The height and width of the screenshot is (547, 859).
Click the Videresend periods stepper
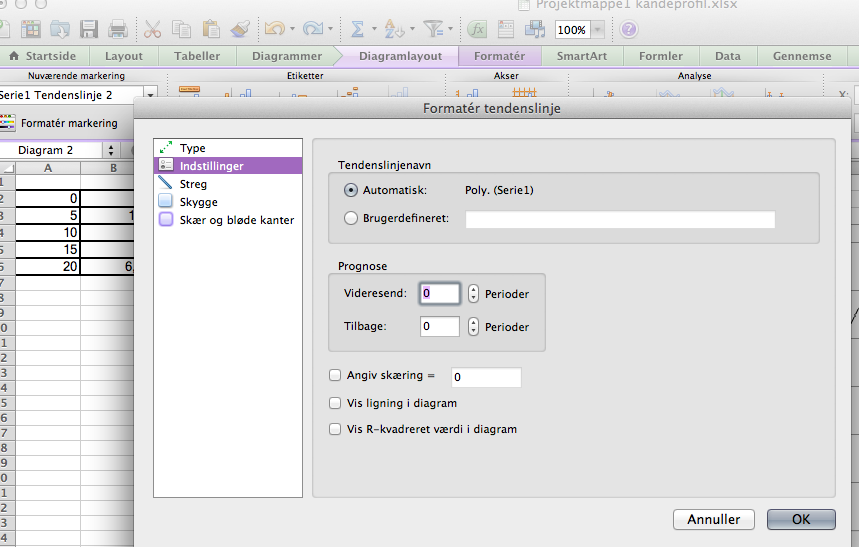click(x=473, y=294)
